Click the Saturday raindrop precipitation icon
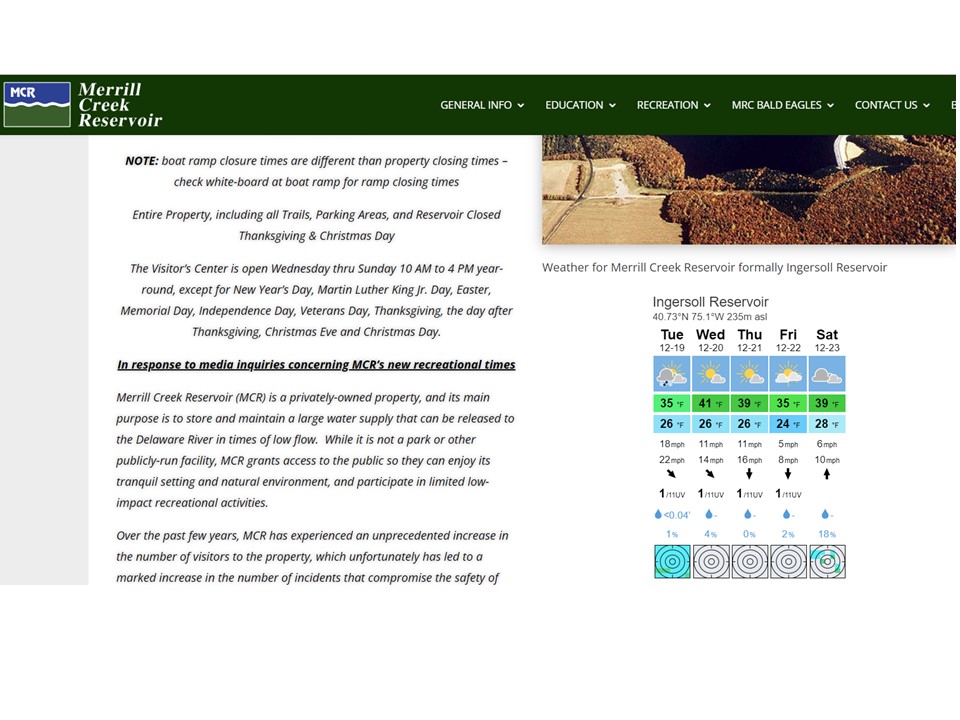The height and width of the screenshot is (720, 960). click(825, 514)
